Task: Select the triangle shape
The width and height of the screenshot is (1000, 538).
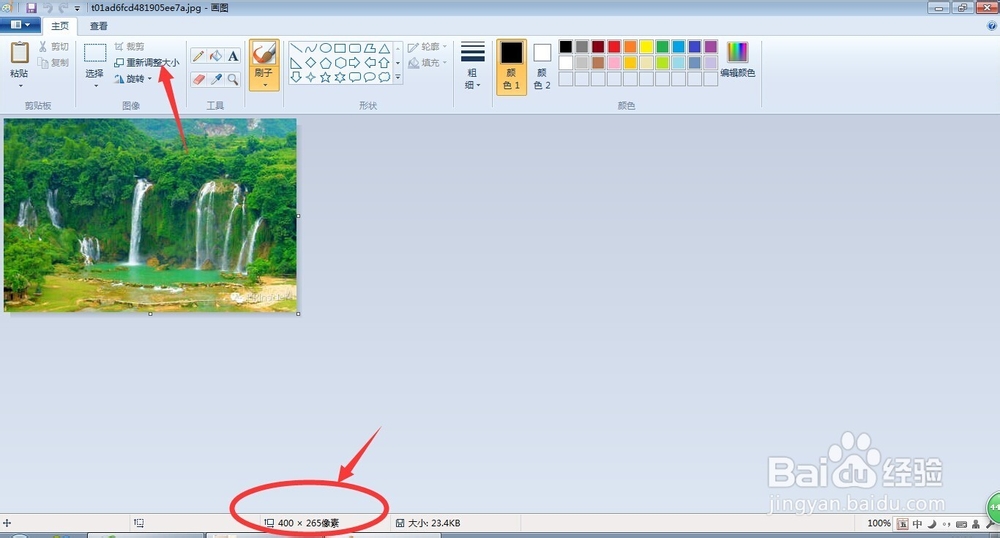Action: coord(384,48)
